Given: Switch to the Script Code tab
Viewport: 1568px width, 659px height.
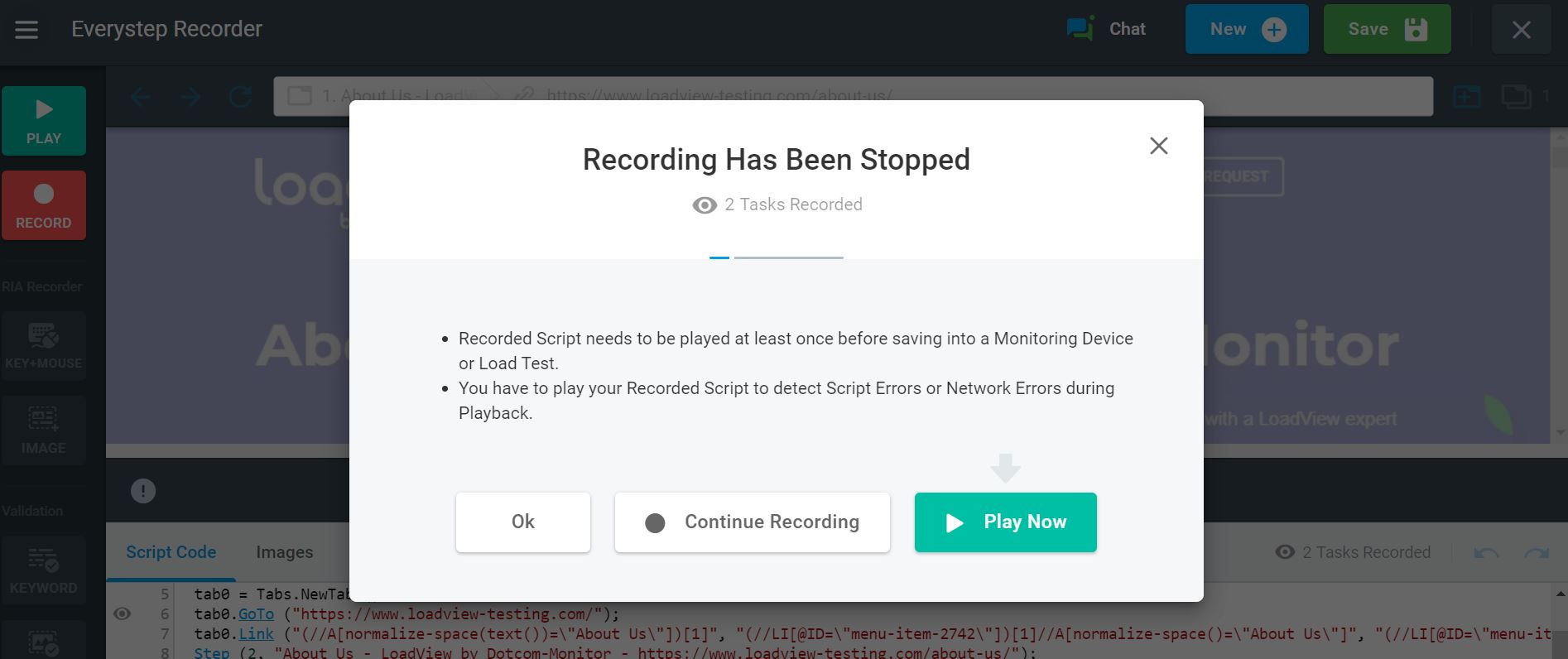Looking at the screenshot, I should (171, 551).
